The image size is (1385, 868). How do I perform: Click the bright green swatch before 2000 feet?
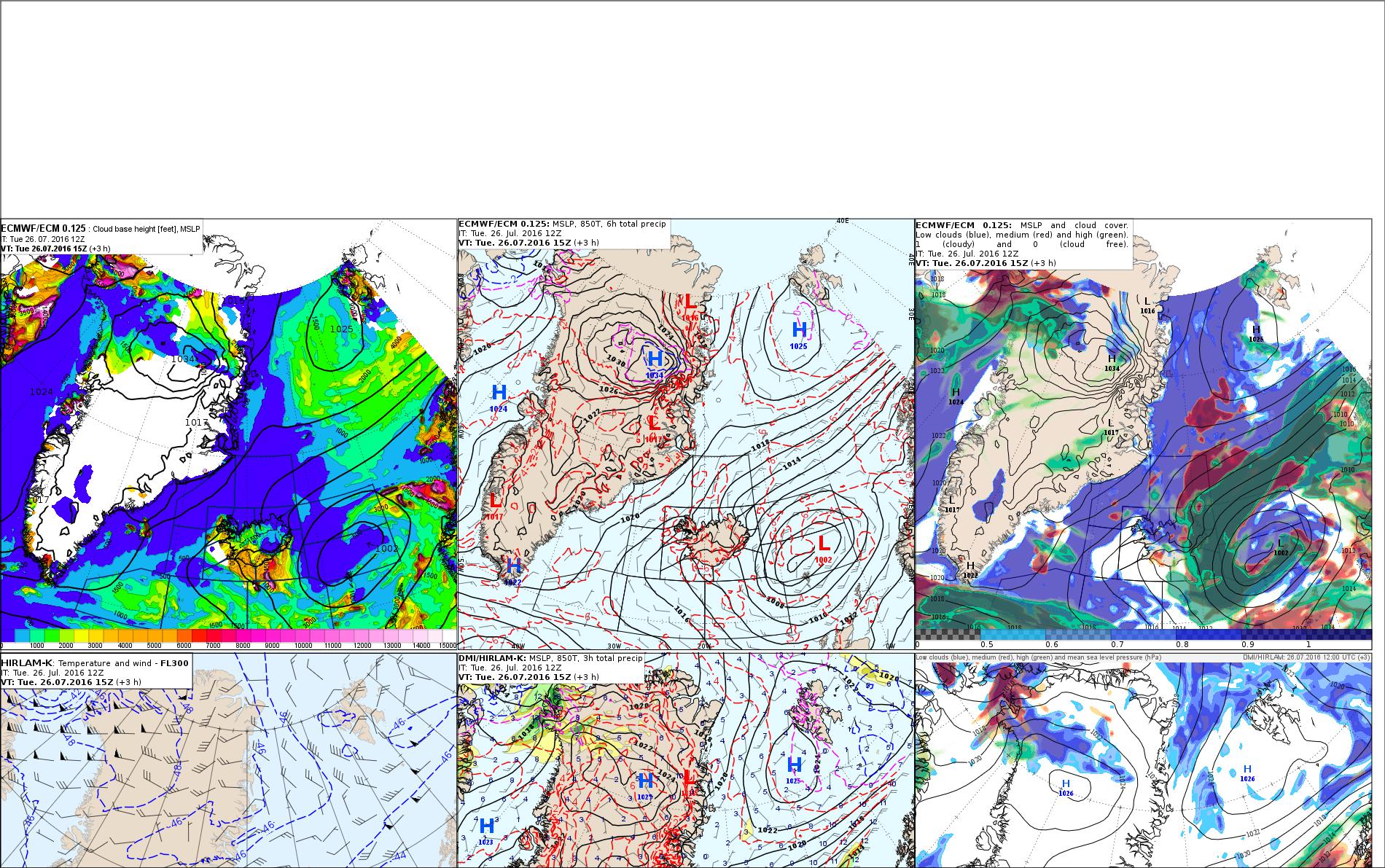point(52,636)
